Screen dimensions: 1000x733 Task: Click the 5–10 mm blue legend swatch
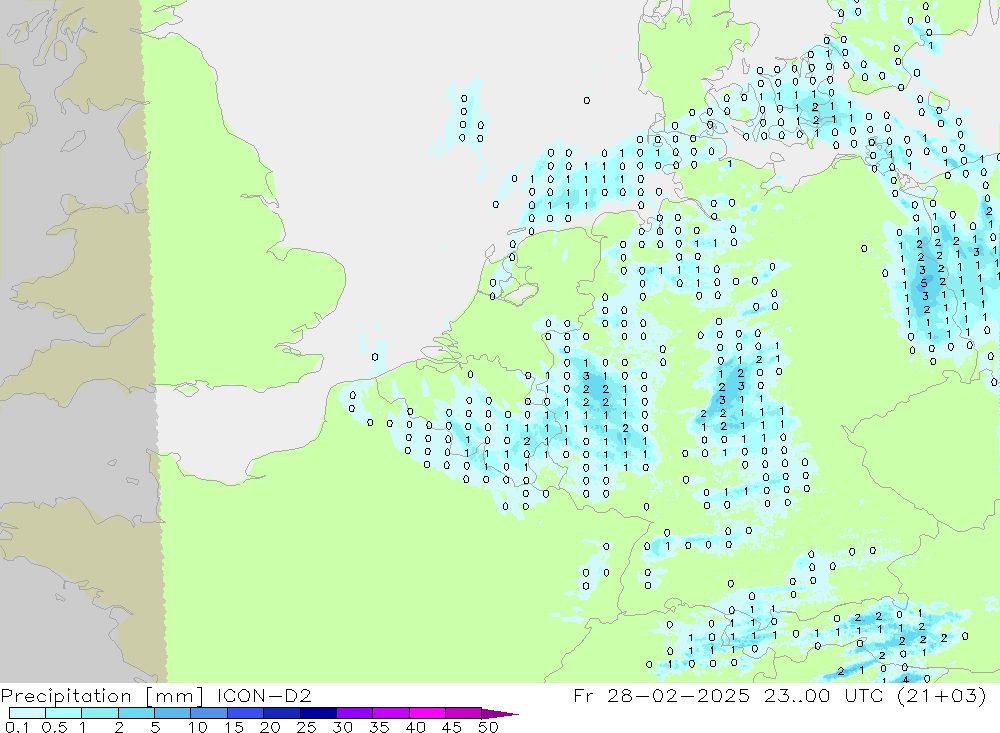click(173, 713)
